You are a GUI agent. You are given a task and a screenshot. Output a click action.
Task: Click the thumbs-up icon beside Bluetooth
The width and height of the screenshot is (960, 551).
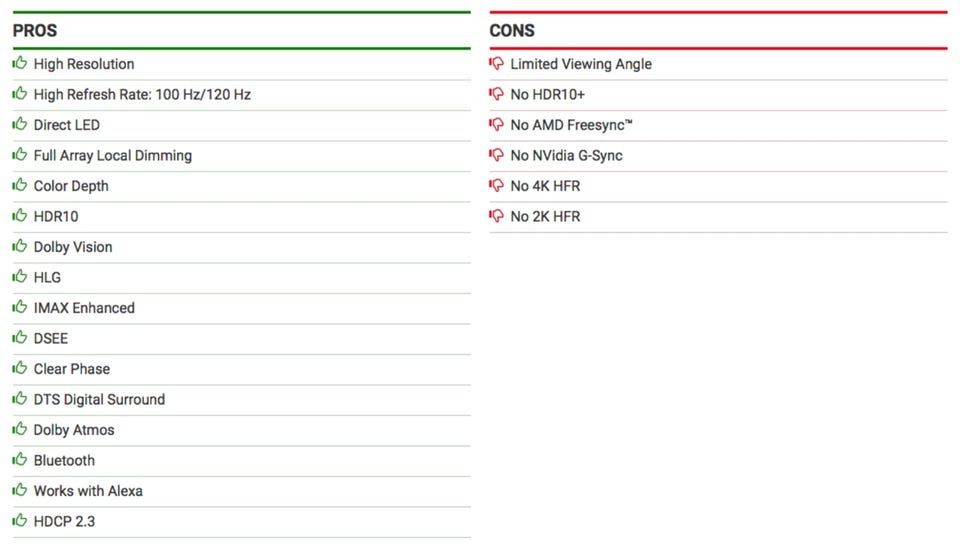click(20, 460)
